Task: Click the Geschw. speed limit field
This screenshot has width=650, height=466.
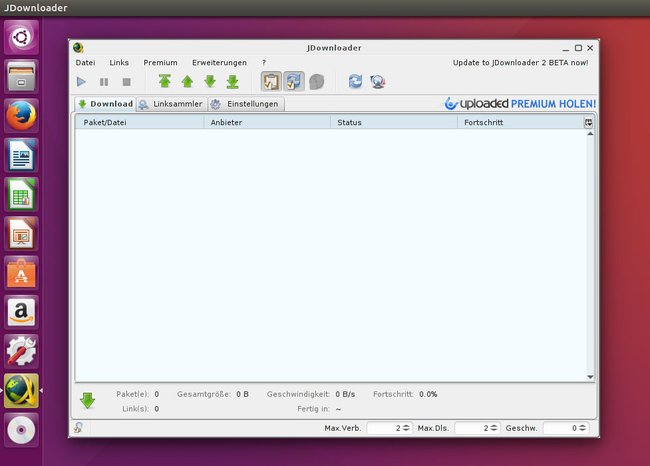Action: click(x=561, y=428)
